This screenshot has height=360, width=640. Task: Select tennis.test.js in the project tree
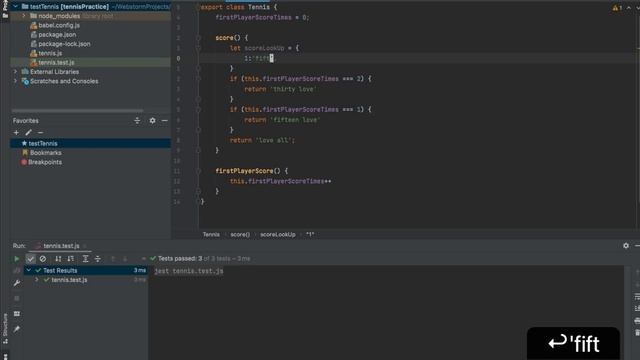(x=56, y=62)
